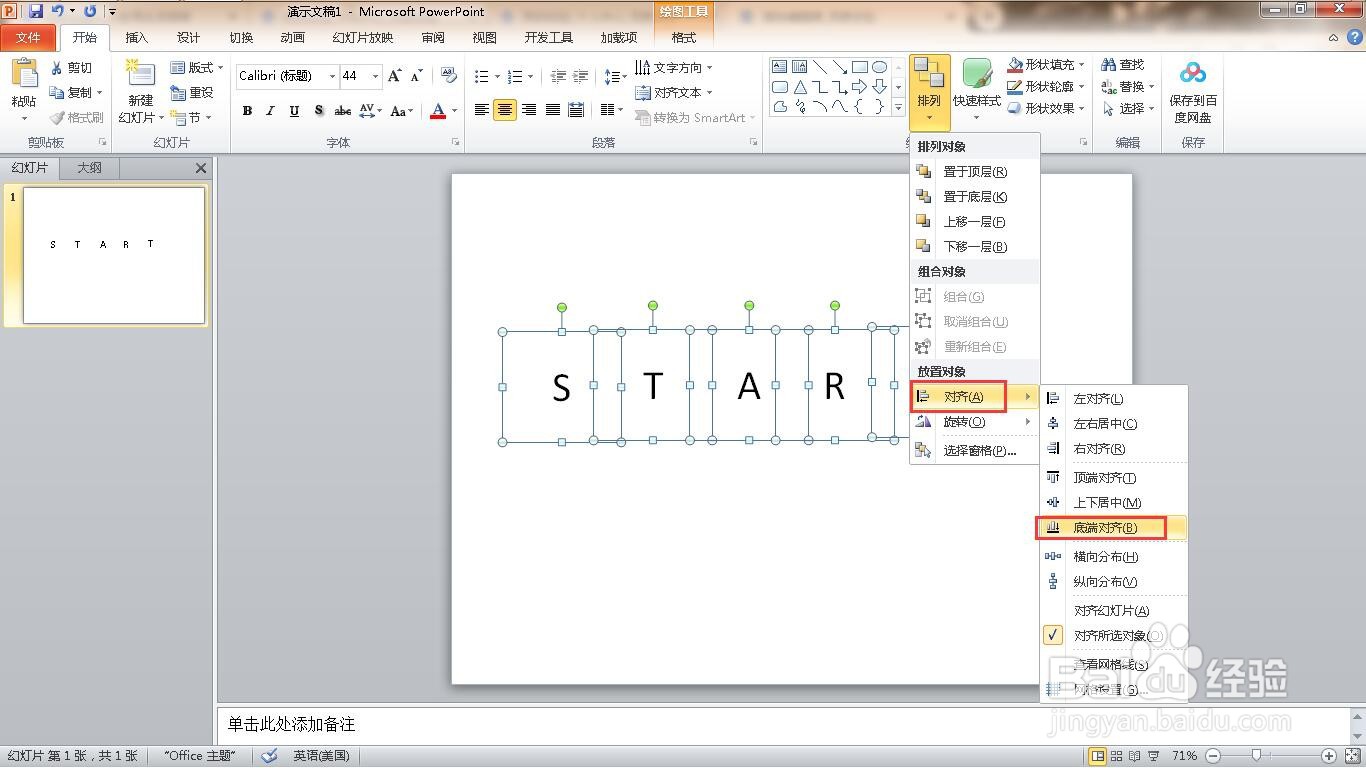
Task: Expand the font name combo box
Action: 332,76
